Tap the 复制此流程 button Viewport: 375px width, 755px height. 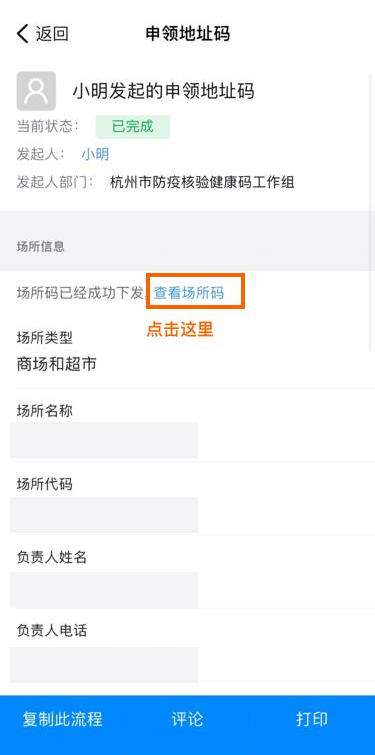point(63,719)
